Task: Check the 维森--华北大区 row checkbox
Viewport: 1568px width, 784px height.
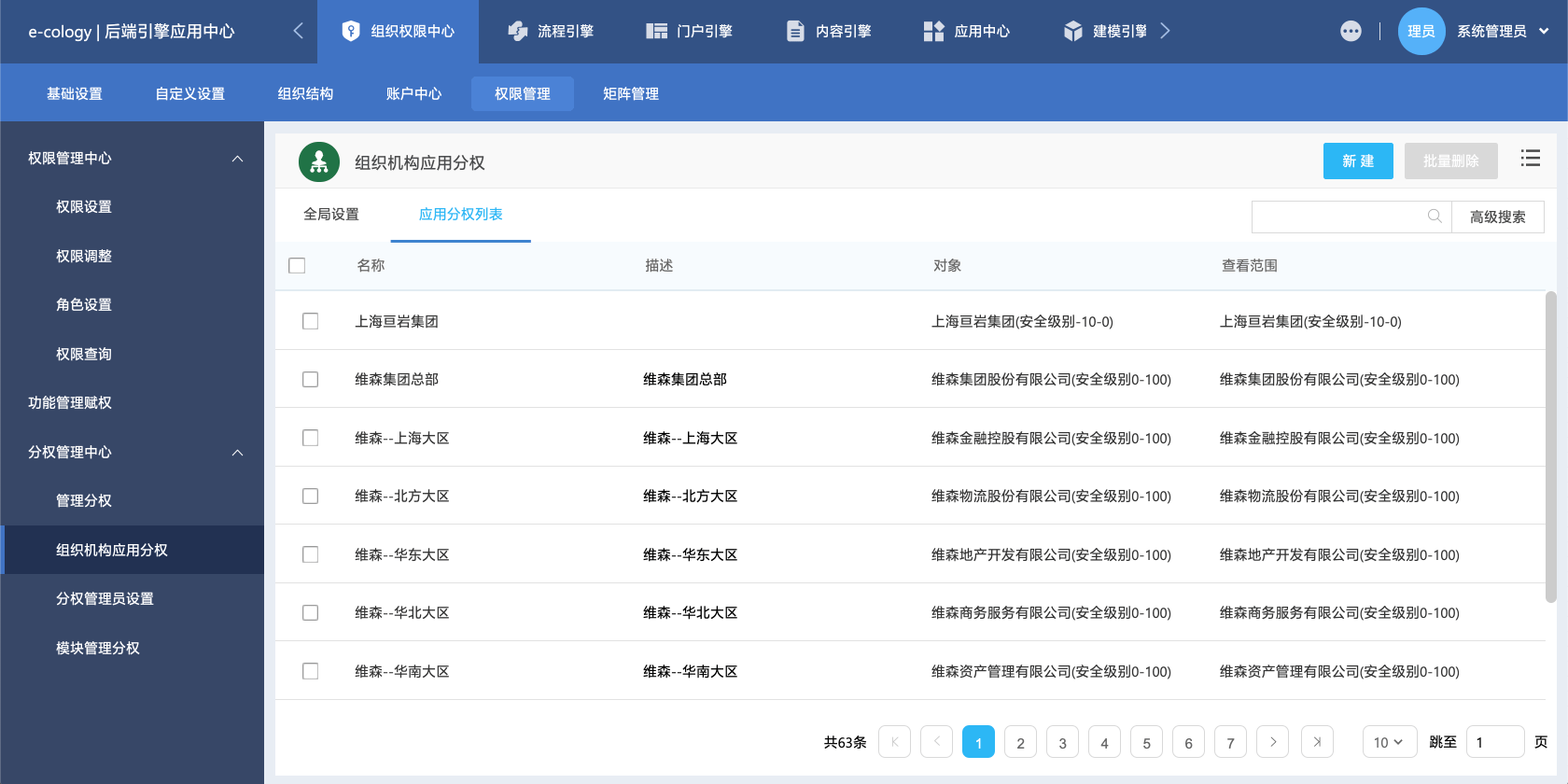Action: click(x=310, y=612)
